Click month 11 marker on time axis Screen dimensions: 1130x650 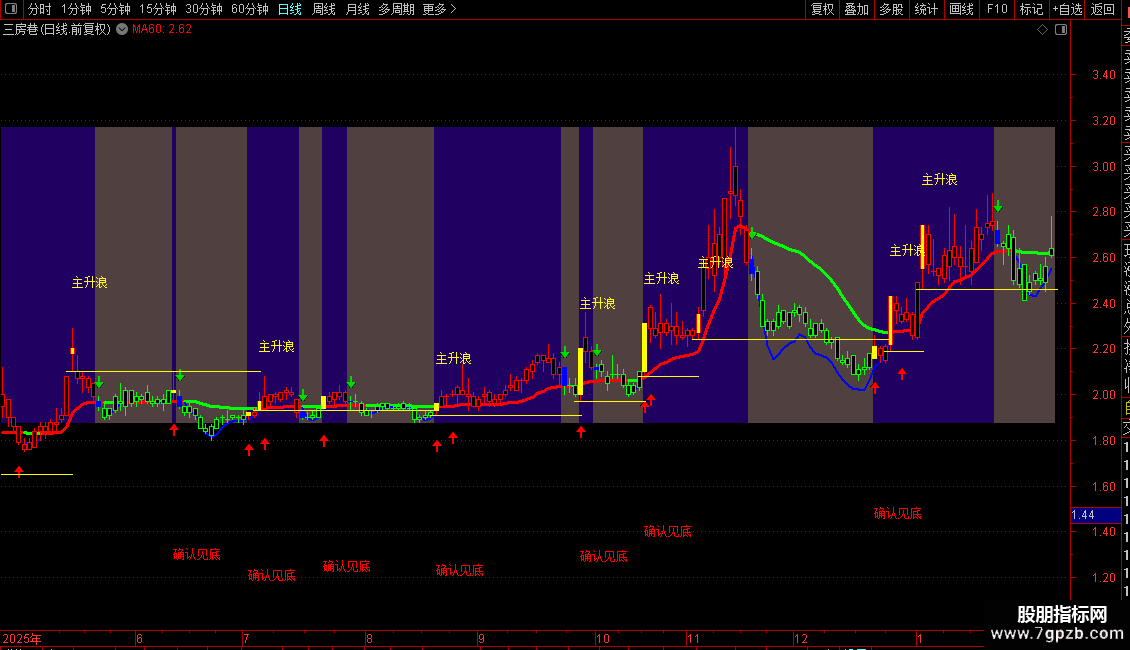(693, 639)
